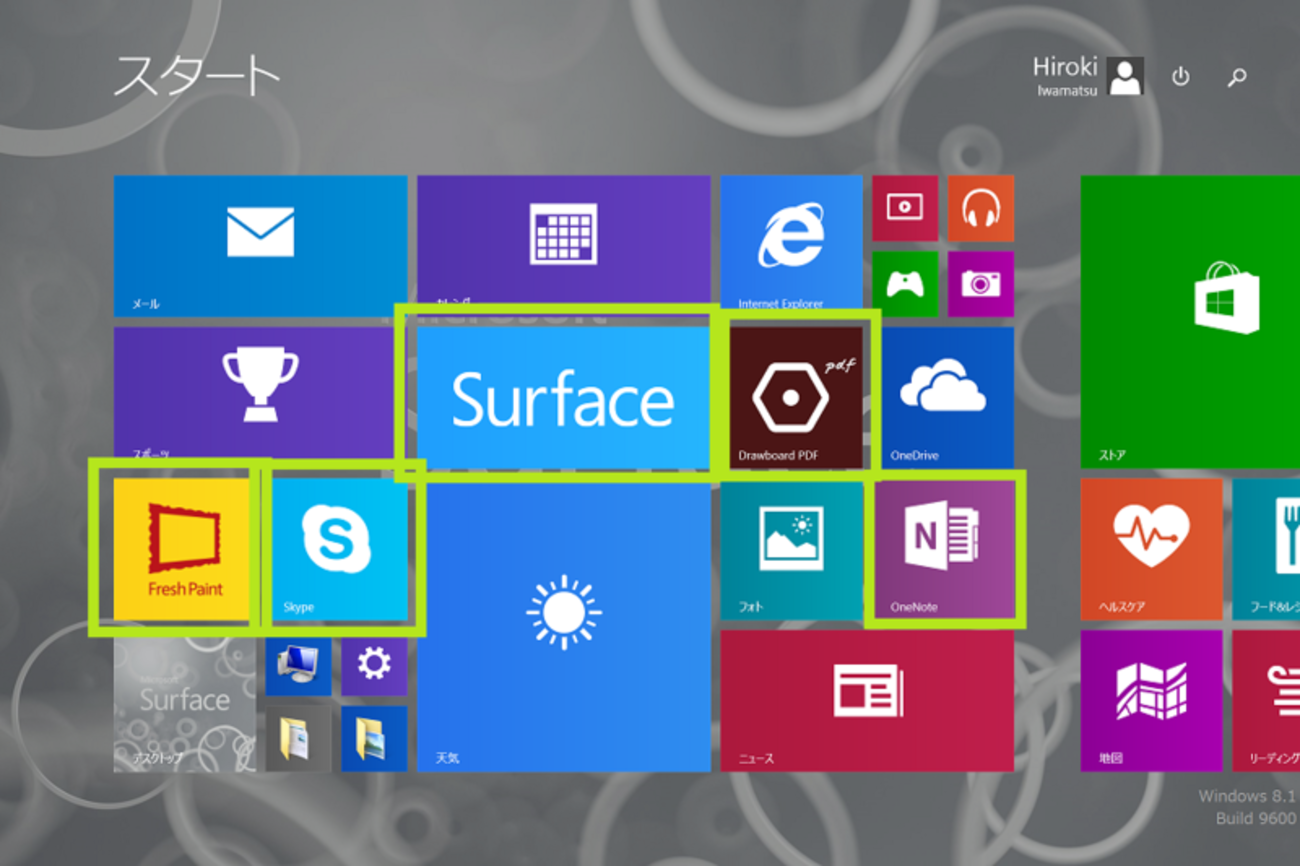Open the blue Surface app tile
Screen dimensions: 1300x866
(563, 397)
